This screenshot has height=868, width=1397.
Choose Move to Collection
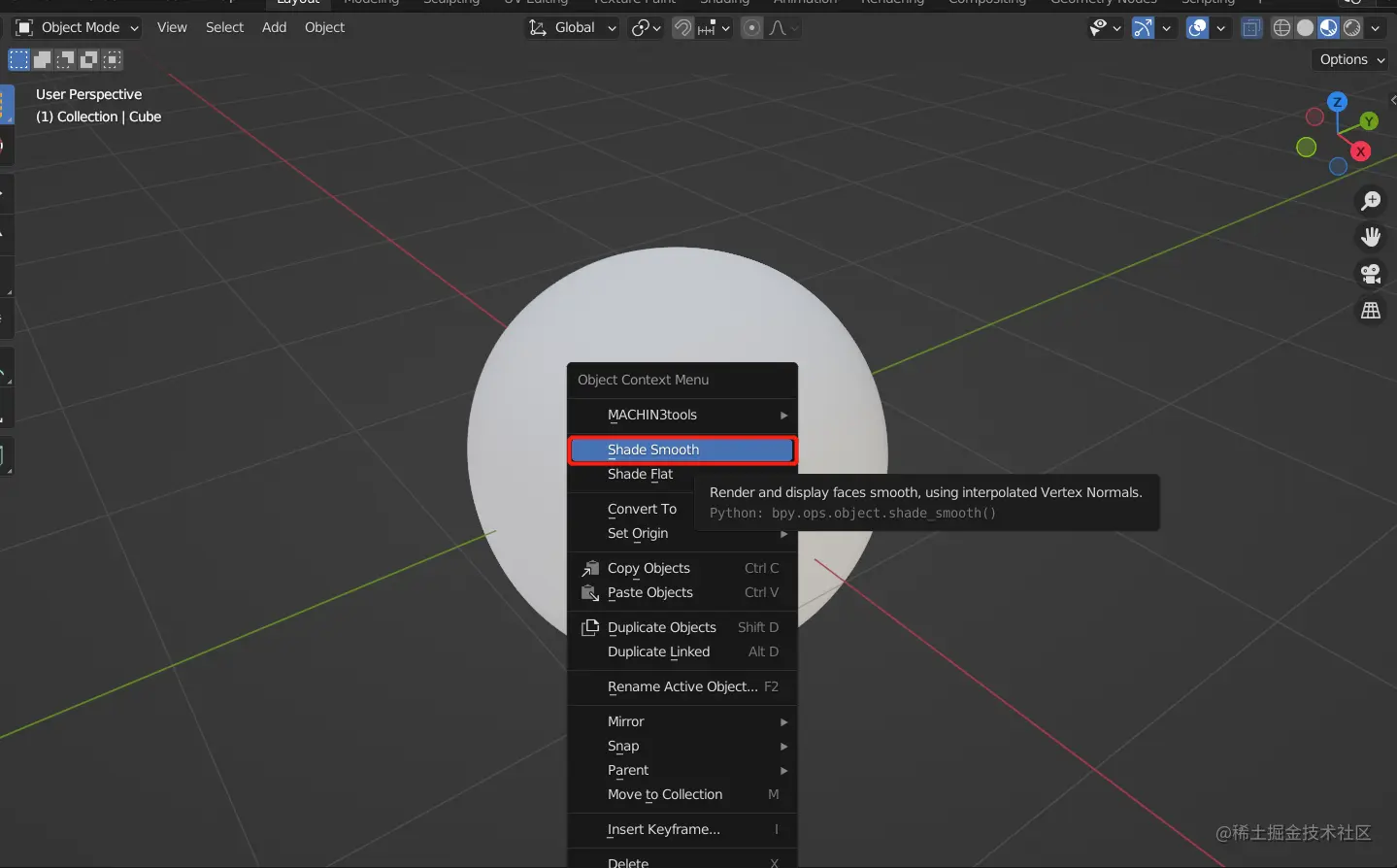point(682,794)
